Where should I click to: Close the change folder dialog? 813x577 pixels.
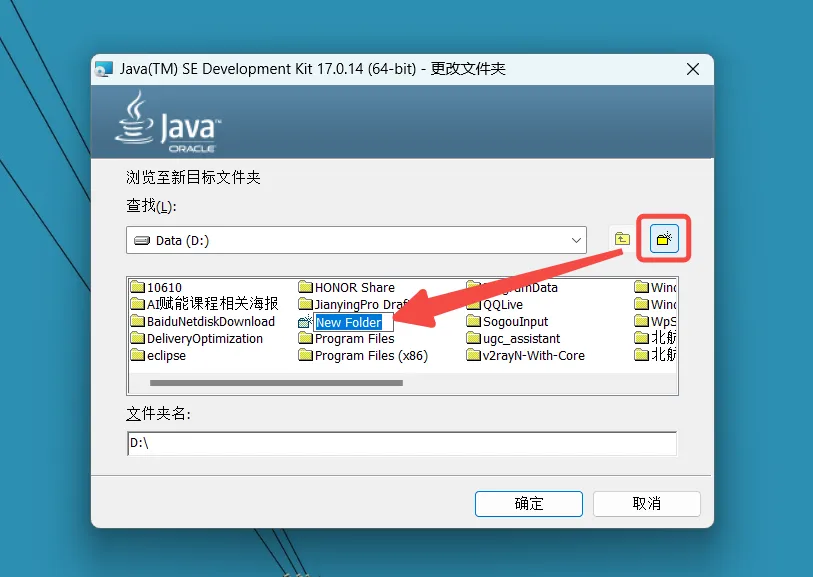693,69
